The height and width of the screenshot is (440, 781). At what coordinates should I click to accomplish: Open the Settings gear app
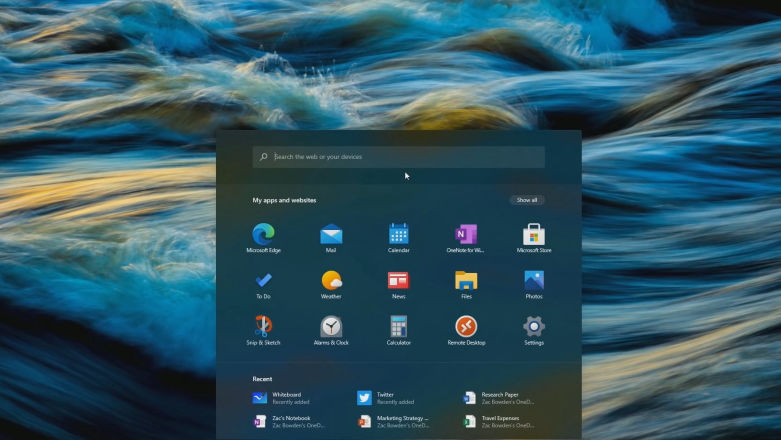[533, 331]
